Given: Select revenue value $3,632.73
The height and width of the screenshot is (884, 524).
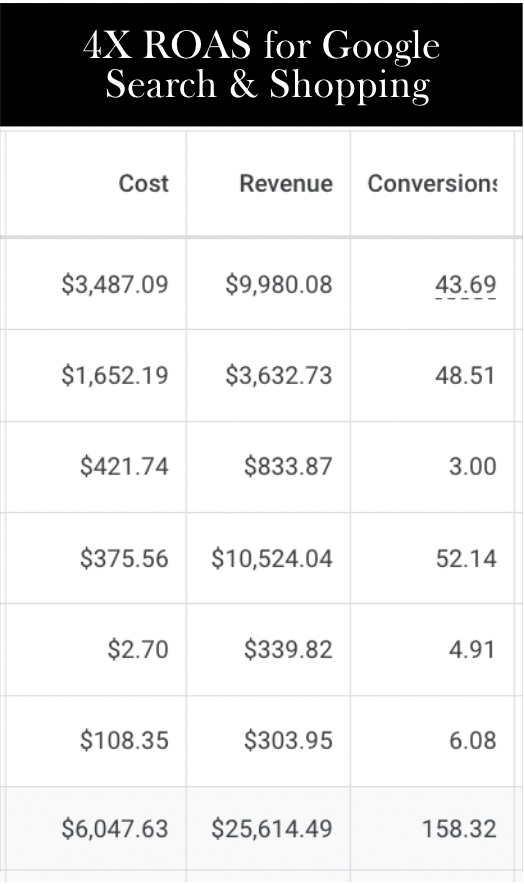Looking at the screenshot, I should 279,375.
